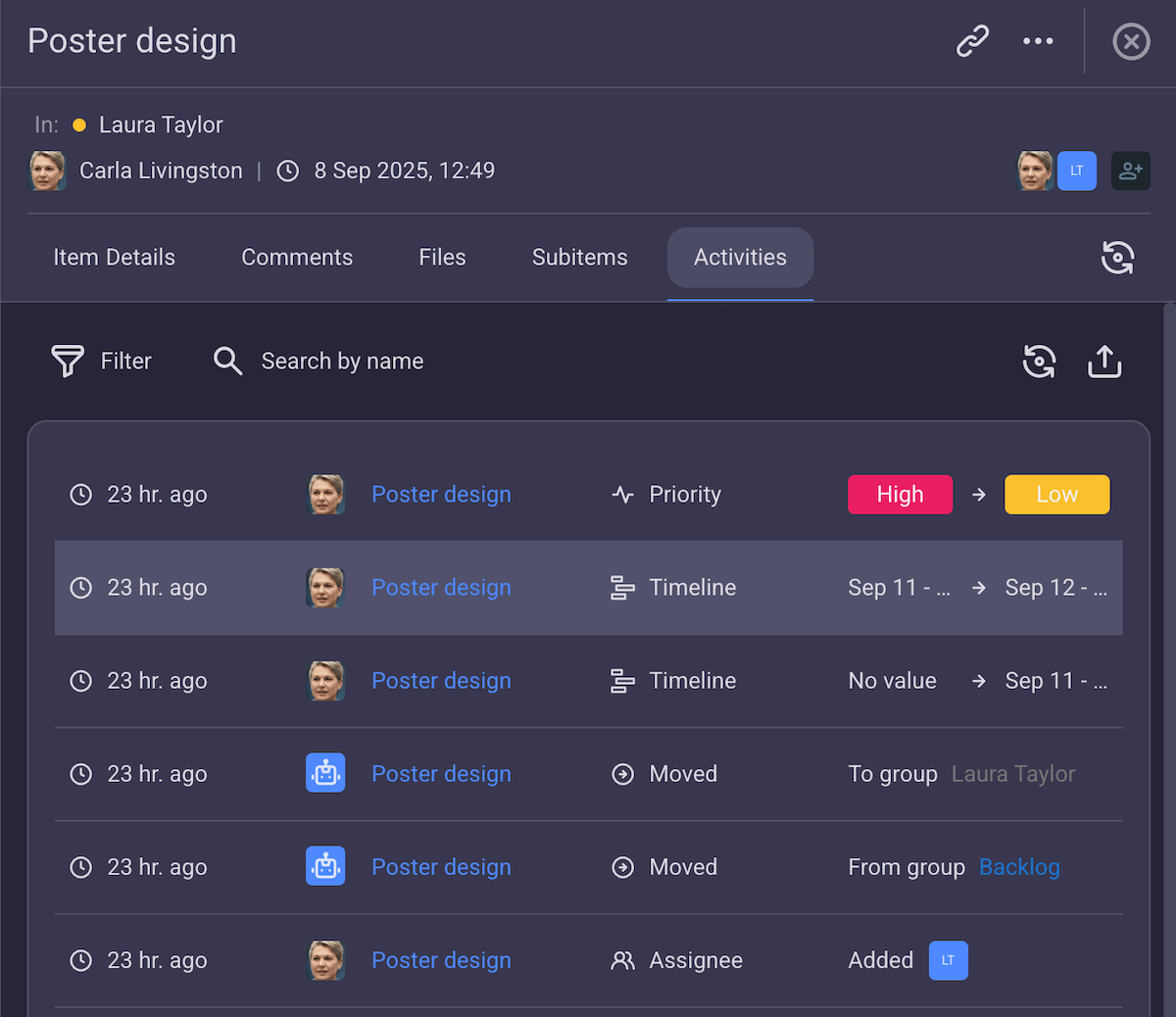Go to the Subitems tab
Image resolution: width=1176 pixels, height=1017 pixels.
point(579,257)
